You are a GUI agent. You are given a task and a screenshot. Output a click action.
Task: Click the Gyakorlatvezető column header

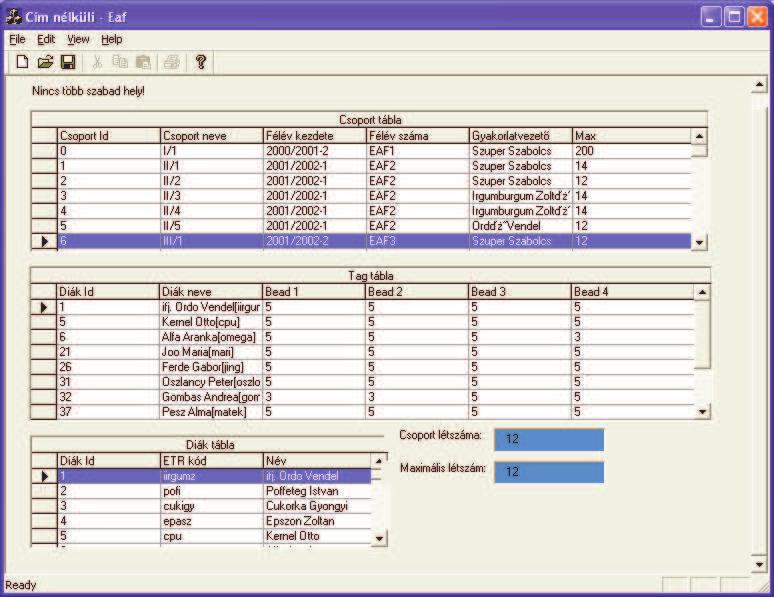tap(520, 136)
